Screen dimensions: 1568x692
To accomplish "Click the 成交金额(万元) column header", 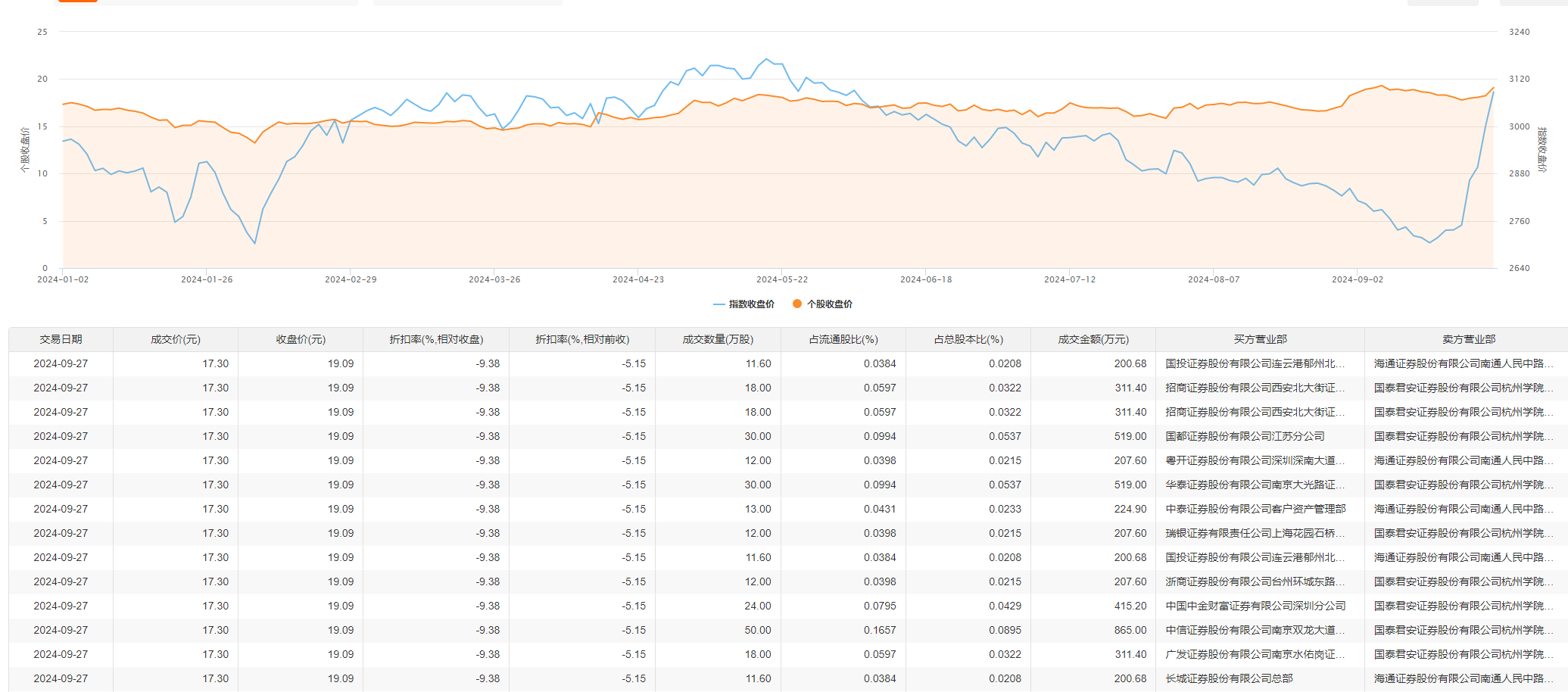I will (1093, 339).
